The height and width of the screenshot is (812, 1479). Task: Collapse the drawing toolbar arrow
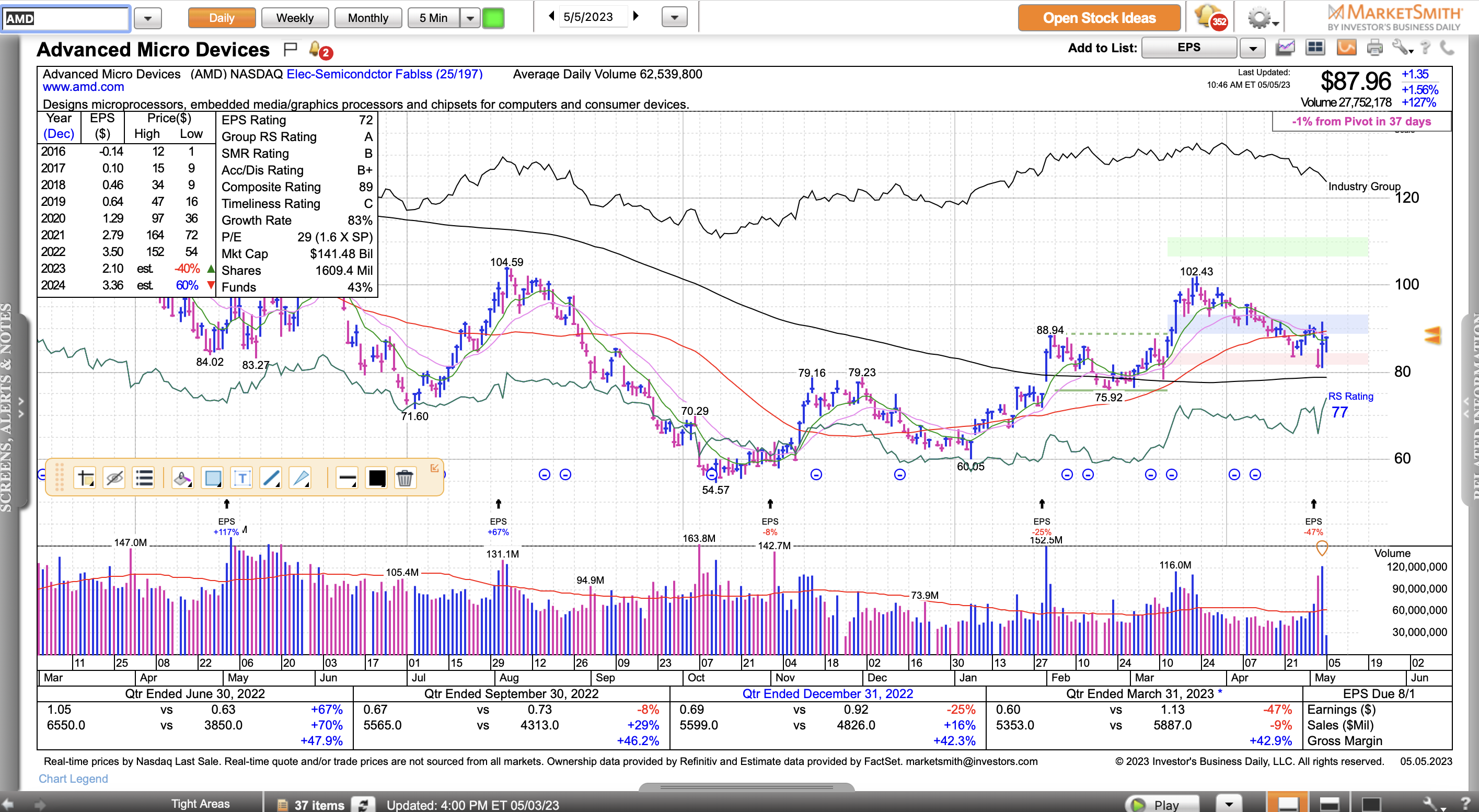pyautogui.click(x=435, y=468)
